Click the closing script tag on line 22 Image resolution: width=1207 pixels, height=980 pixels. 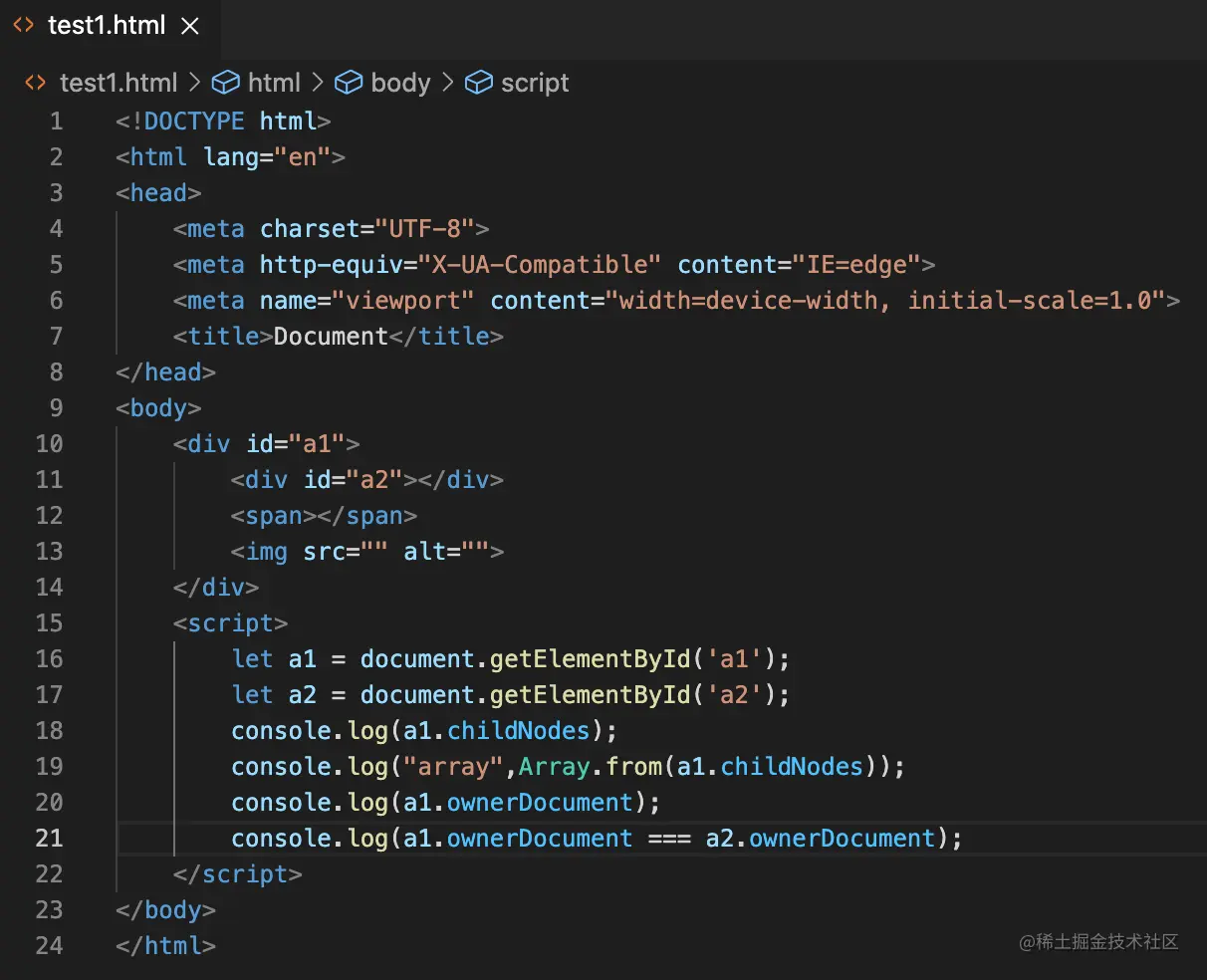237,874
